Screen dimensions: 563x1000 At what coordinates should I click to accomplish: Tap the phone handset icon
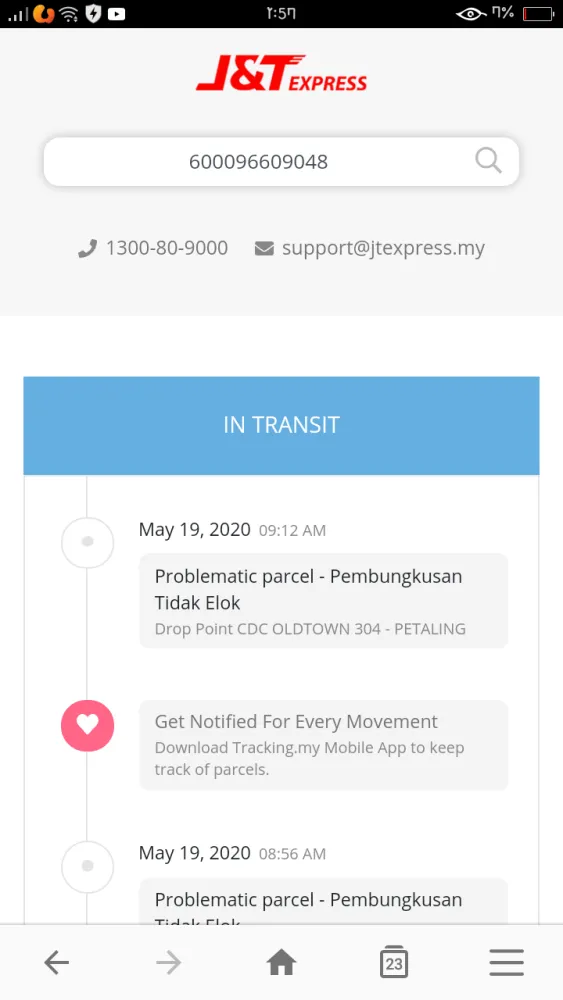[x=87, y=248]
